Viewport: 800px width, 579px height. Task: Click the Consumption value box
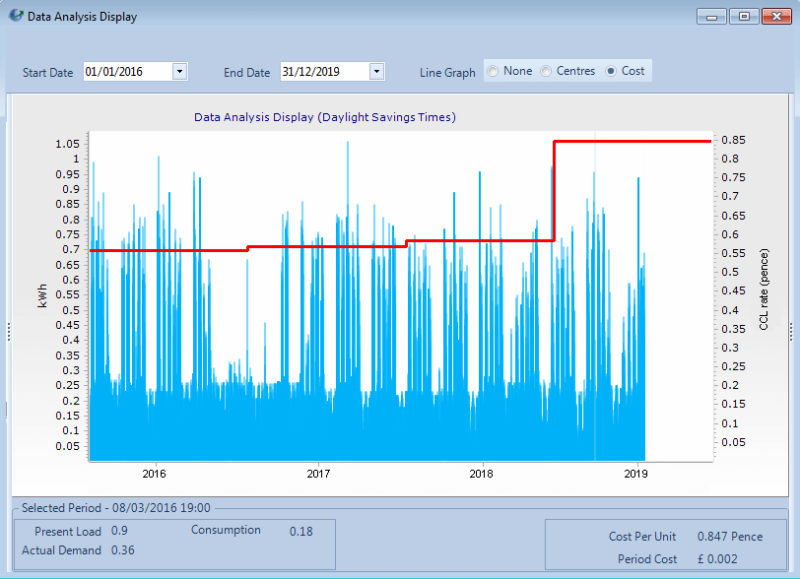point(302,531)
